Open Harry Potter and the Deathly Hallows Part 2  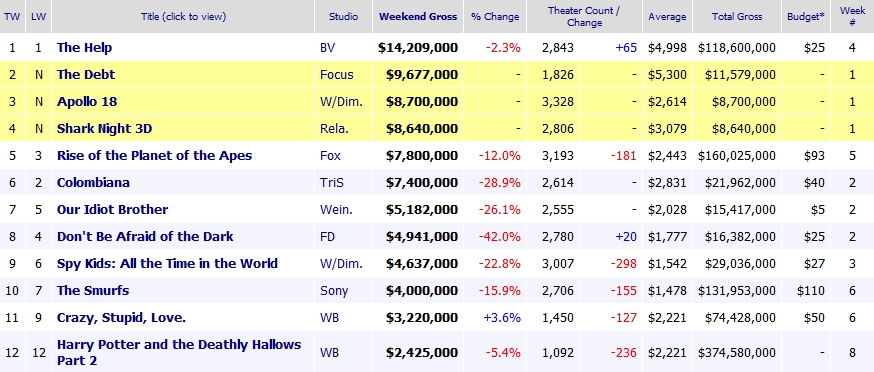[179, 352]
